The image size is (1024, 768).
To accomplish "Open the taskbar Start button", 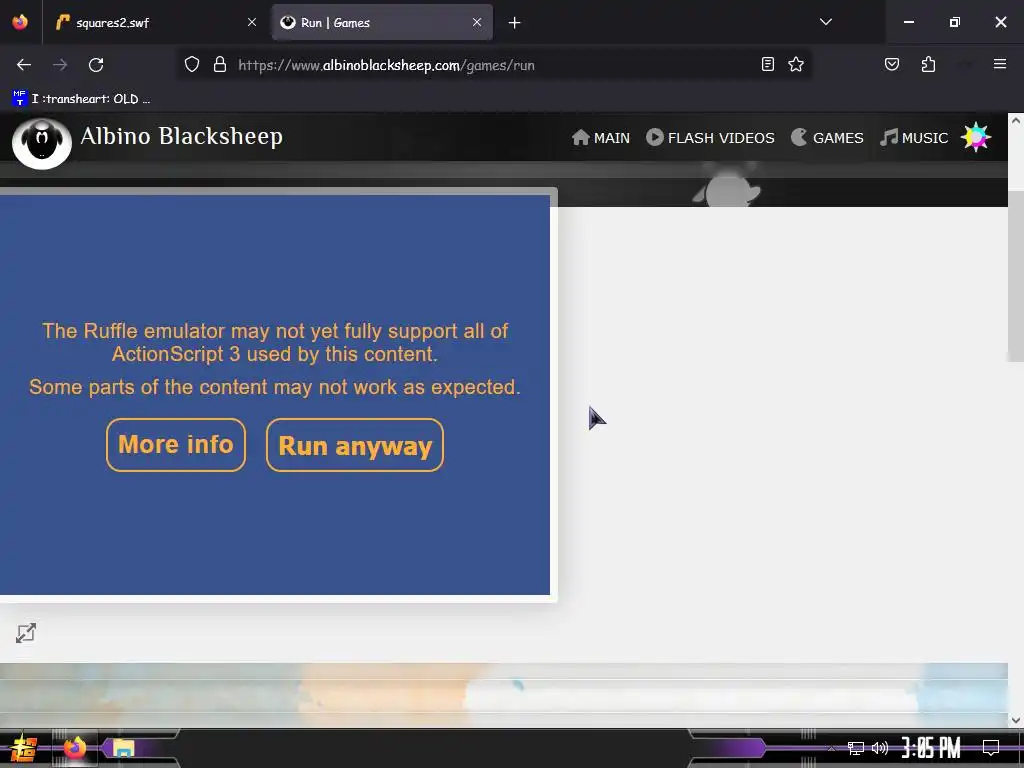I will coord(24,748).
